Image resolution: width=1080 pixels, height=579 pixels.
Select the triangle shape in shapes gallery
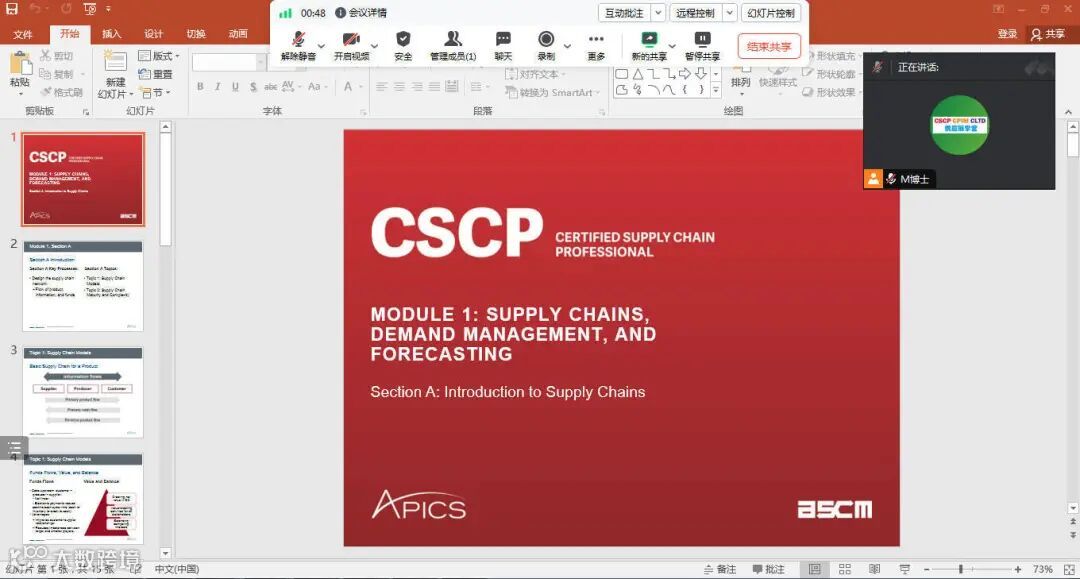[638, 74]
